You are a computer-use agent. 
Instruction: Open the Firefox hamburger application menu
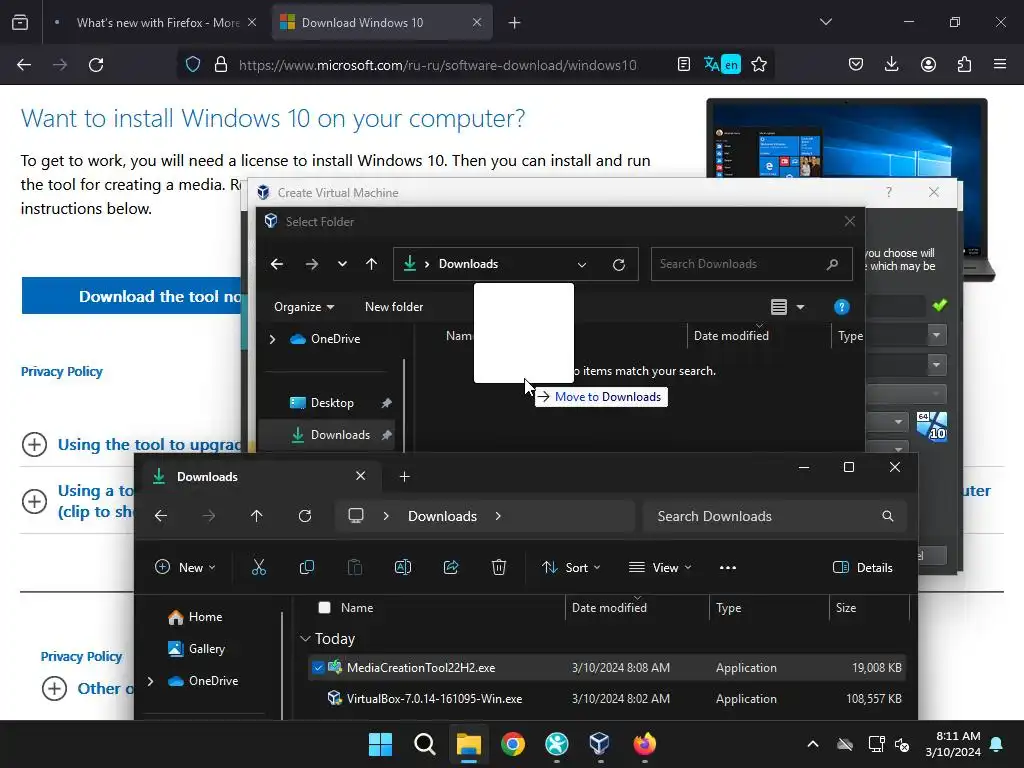1000,65
